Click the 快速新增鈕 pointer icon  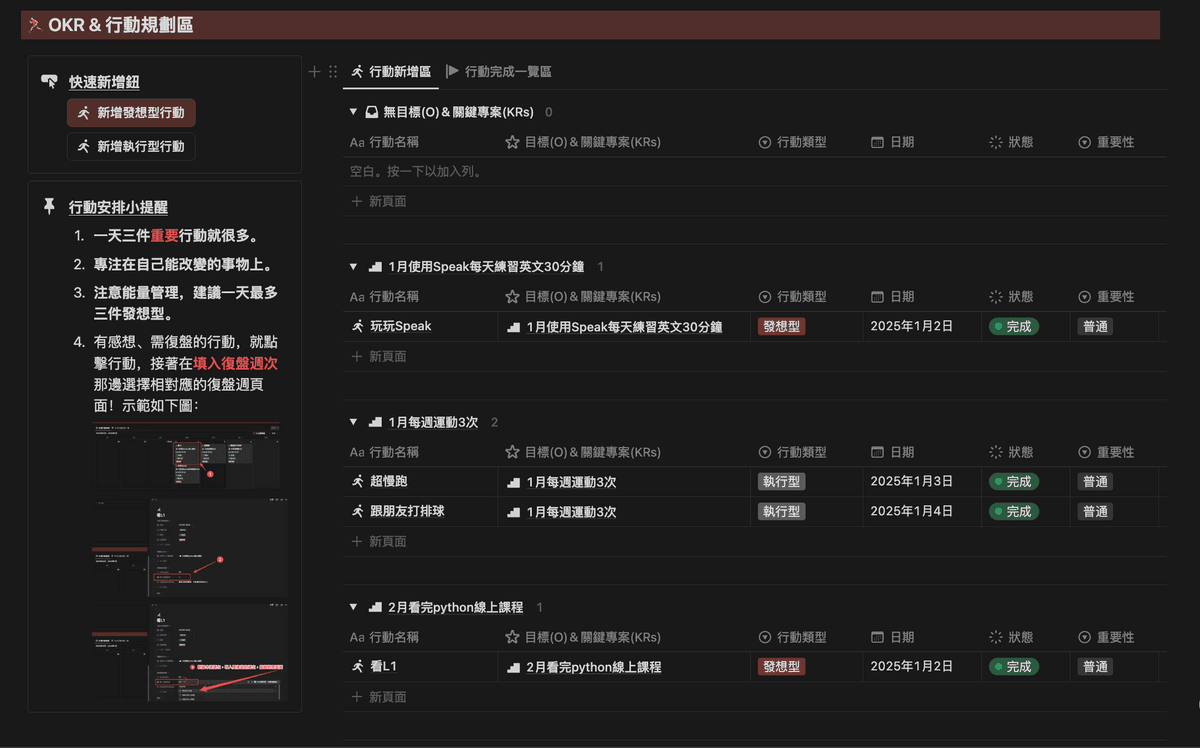tap(49, 82)
